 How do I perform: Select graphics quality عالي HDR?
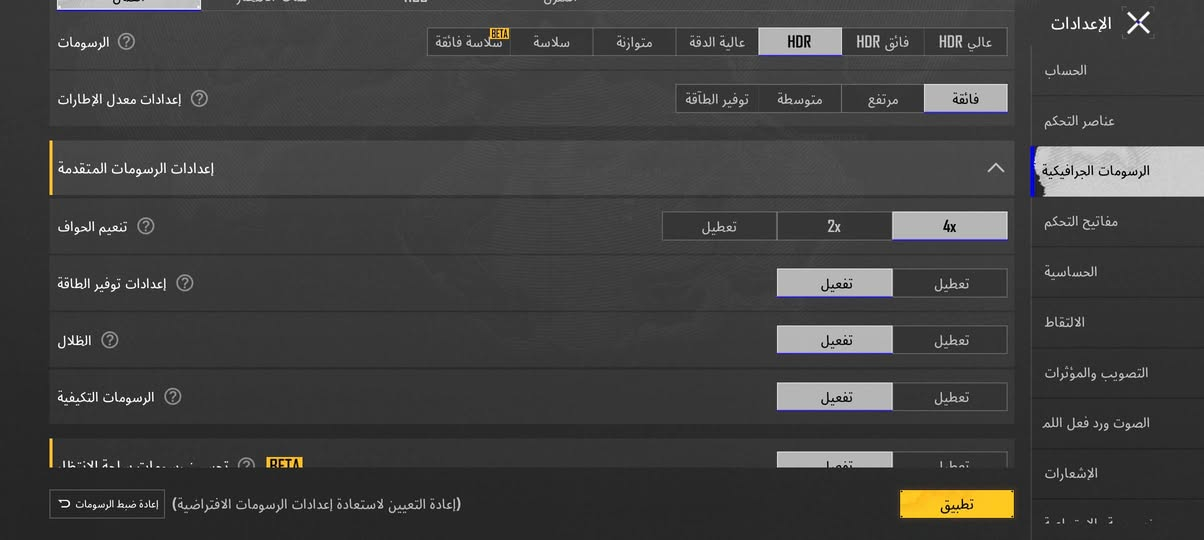click(x=965, y=42)
